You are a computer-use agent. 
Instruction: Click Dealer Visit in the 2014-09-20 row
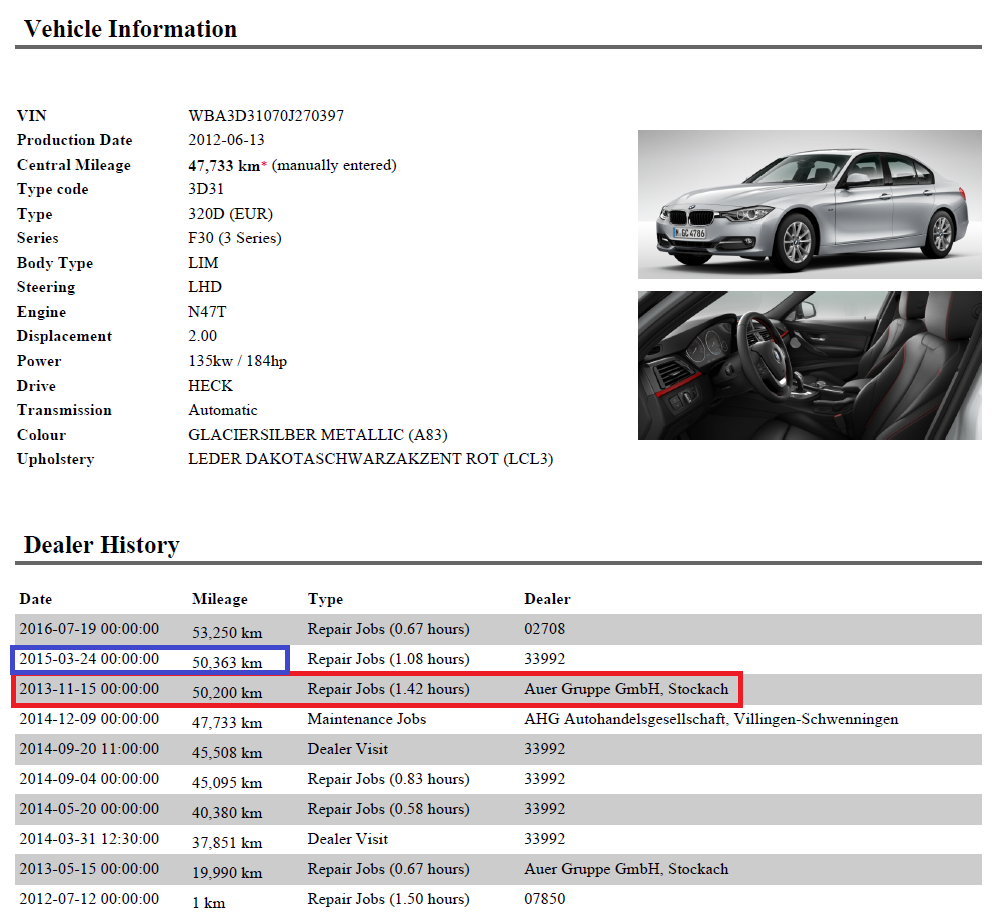pos(348,749)
